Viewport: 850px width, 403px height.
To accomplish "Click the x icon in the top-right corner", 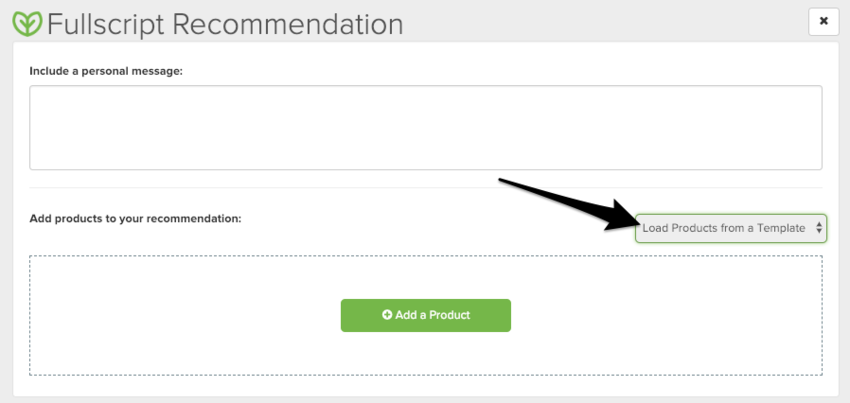I will click(823, 21).
